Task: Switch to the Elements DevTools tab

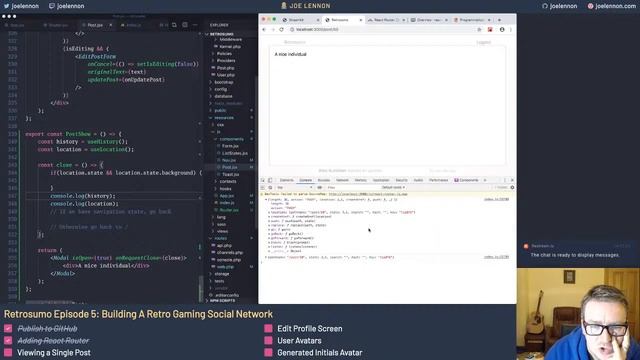Action: click(287, 180)
